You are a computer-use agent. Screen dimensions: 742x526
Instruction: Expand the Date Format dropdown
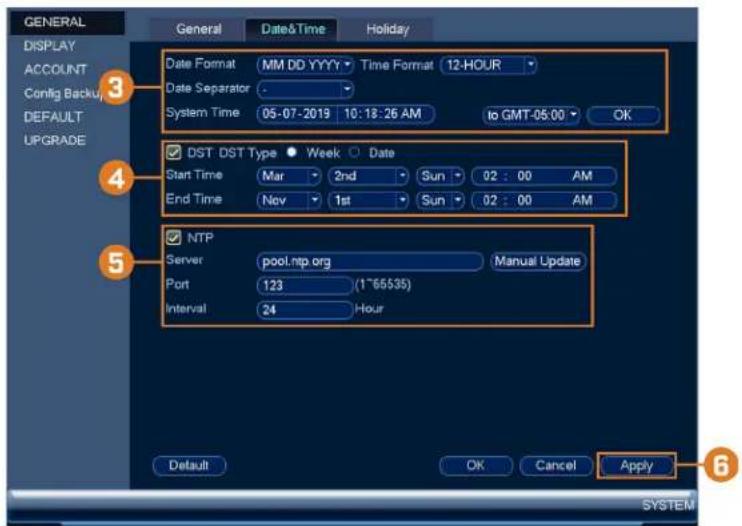tap(305, 65)
